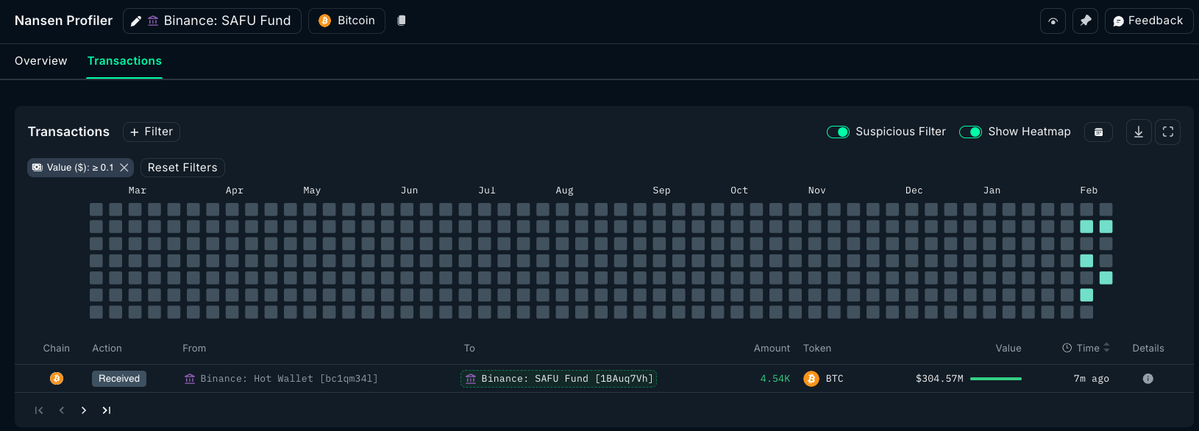The width and height of the screenshot is (1199, 431).
Task: Click the Token column header
Action: coord(817,348)
